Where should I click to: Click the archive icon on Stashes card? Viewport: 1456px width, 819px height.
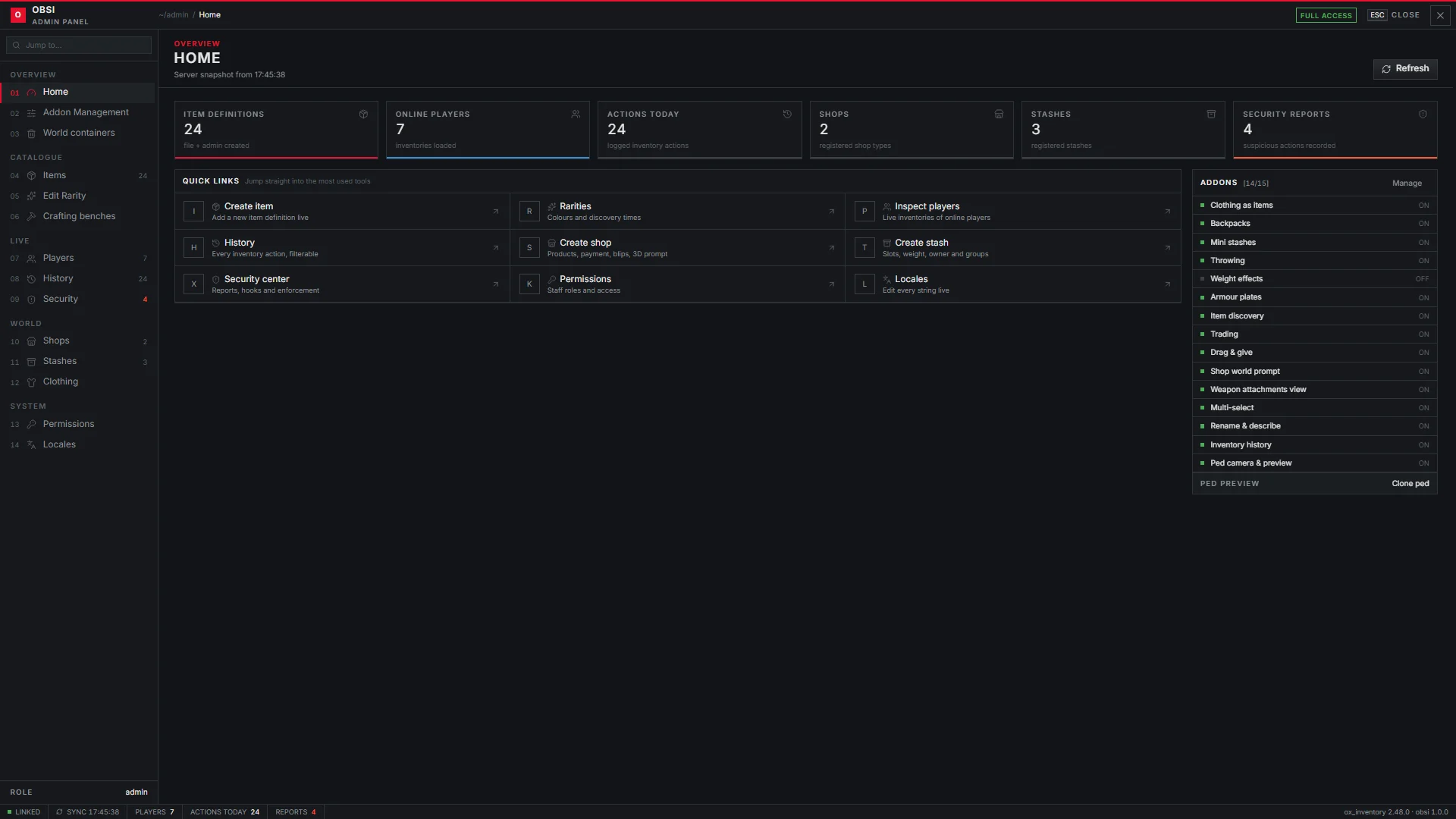1211,115
